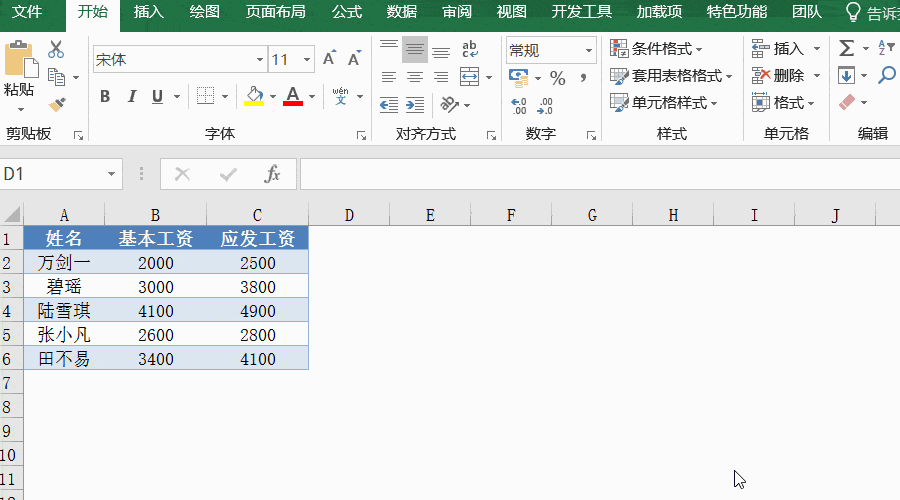Open the font size dropdown
The height and width of the screenshot is (500, 900).
pyautogui.click(x=307, y=59)
